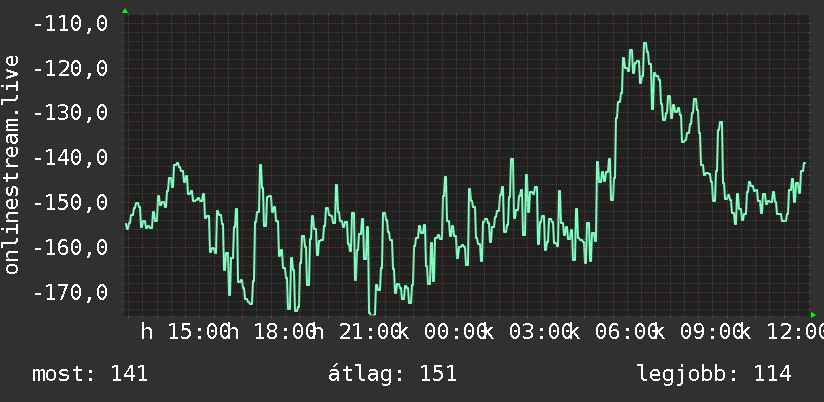Click the y-axis label -120,0
The width and height of the screenshot is (824, 402).
point(70,69)
